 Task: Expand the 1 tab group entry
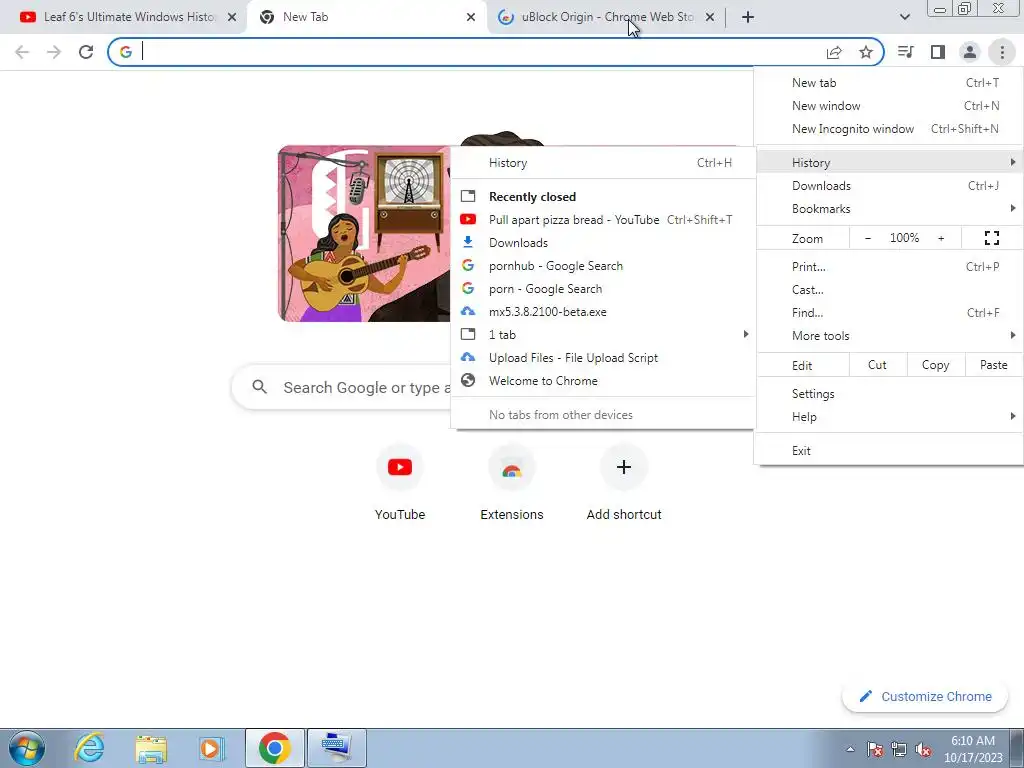coord(602,334)
